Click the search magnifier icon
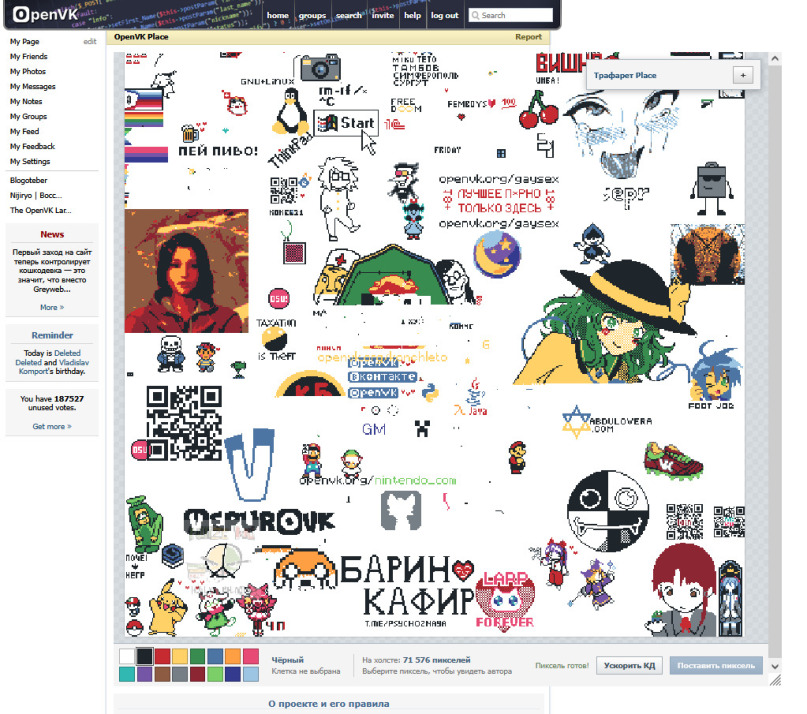 click(475, 15)
